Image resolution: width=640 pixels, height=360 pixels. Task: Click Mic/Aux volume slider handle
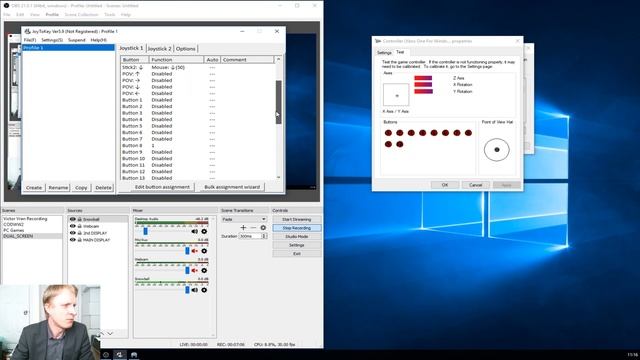pos(187,251)
